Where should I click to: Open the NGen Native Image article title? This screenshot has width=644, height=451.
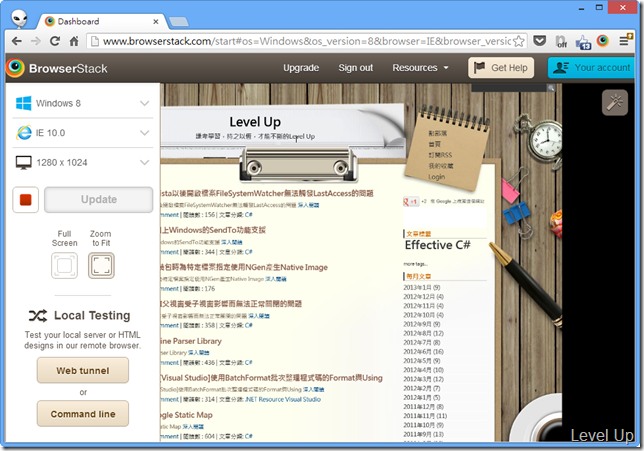click(244, 267)
